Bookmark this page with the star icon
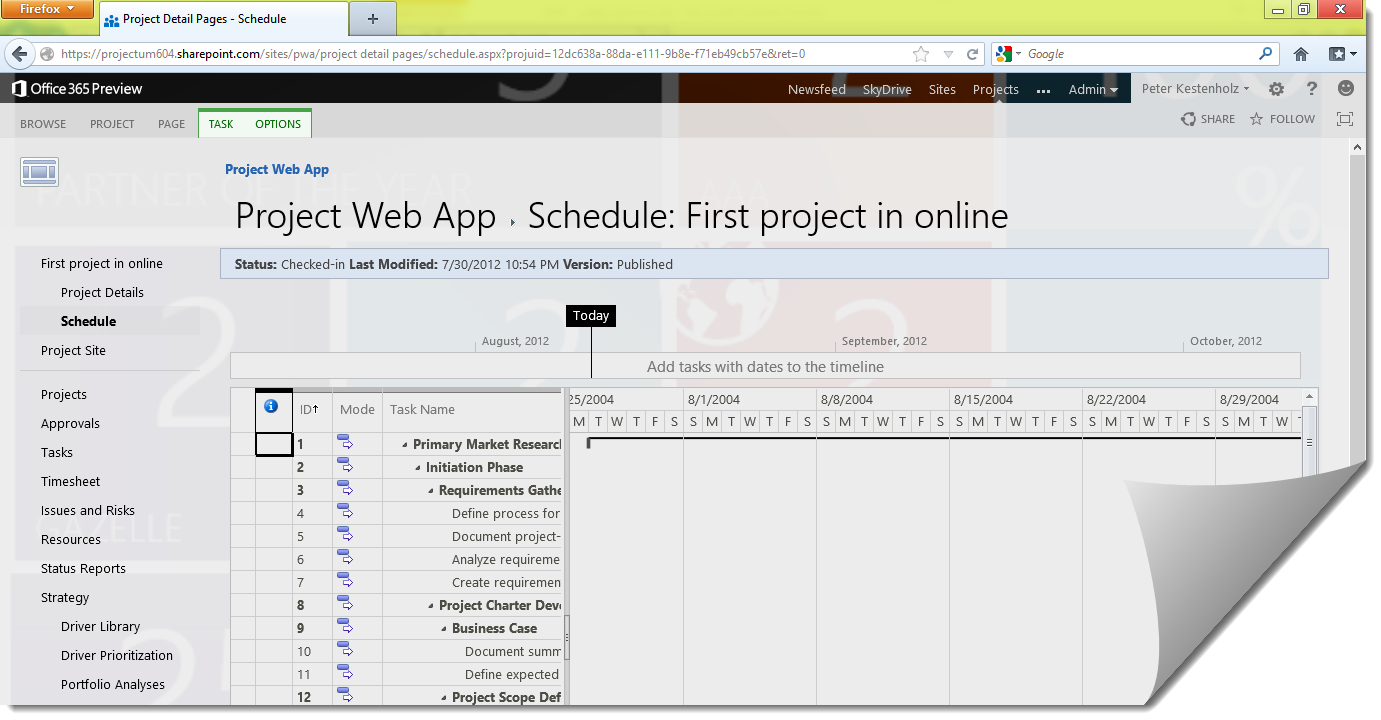Image resolution: width=1381 pixels, height=720 pixels. [x=921, y=54]
